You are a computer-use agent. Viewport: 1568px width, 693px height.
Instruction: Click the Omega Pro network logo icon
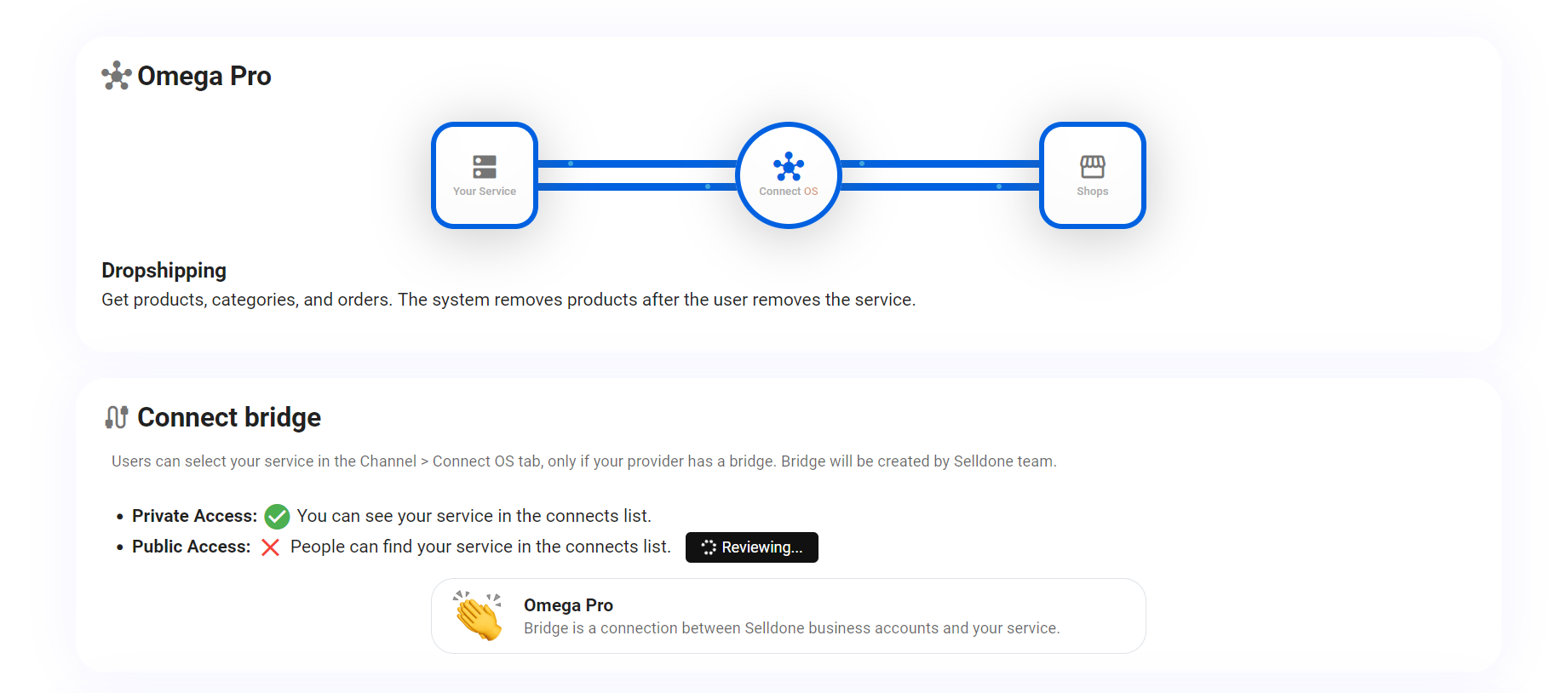pos(116,76)
